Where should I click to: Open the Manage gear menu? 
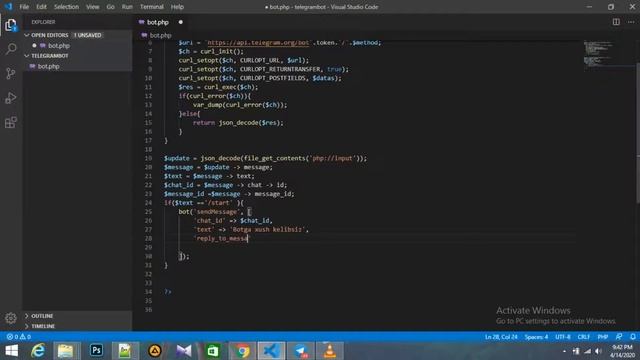coord(11,318)
